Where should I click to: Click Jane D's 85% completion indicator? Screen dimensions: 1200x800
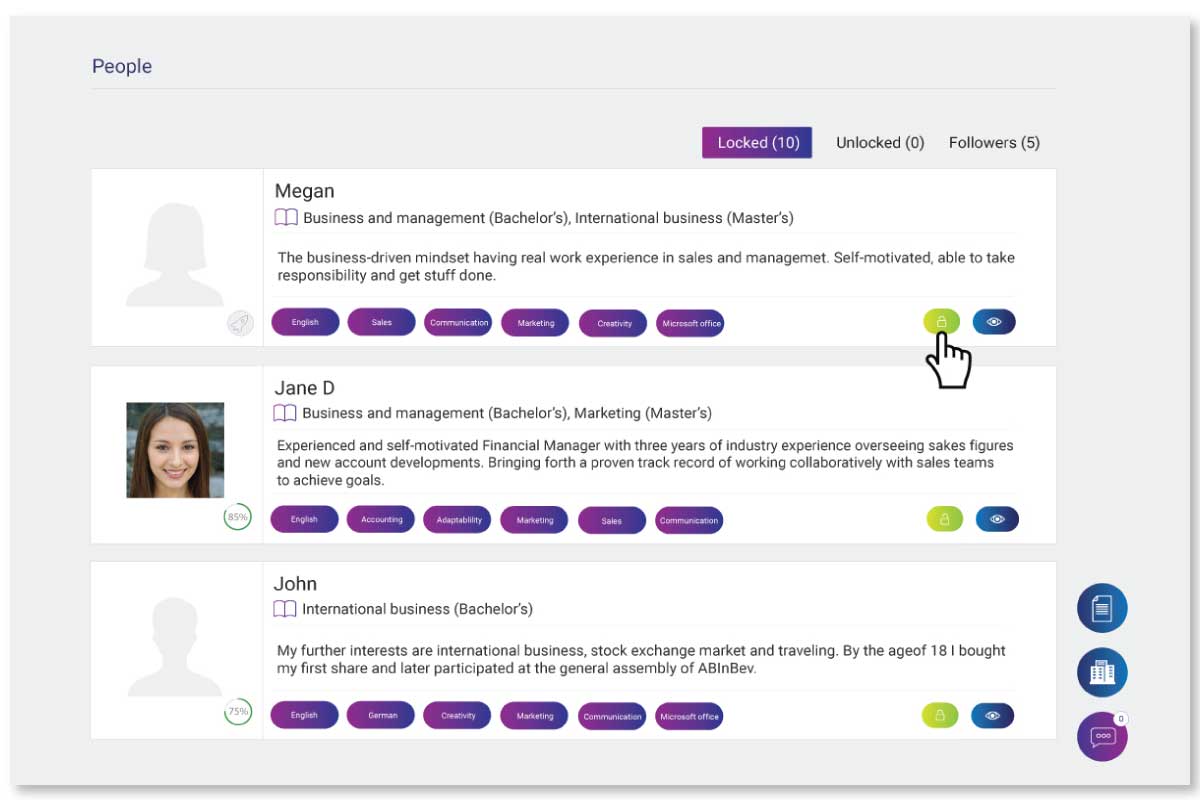click(238, 518)
